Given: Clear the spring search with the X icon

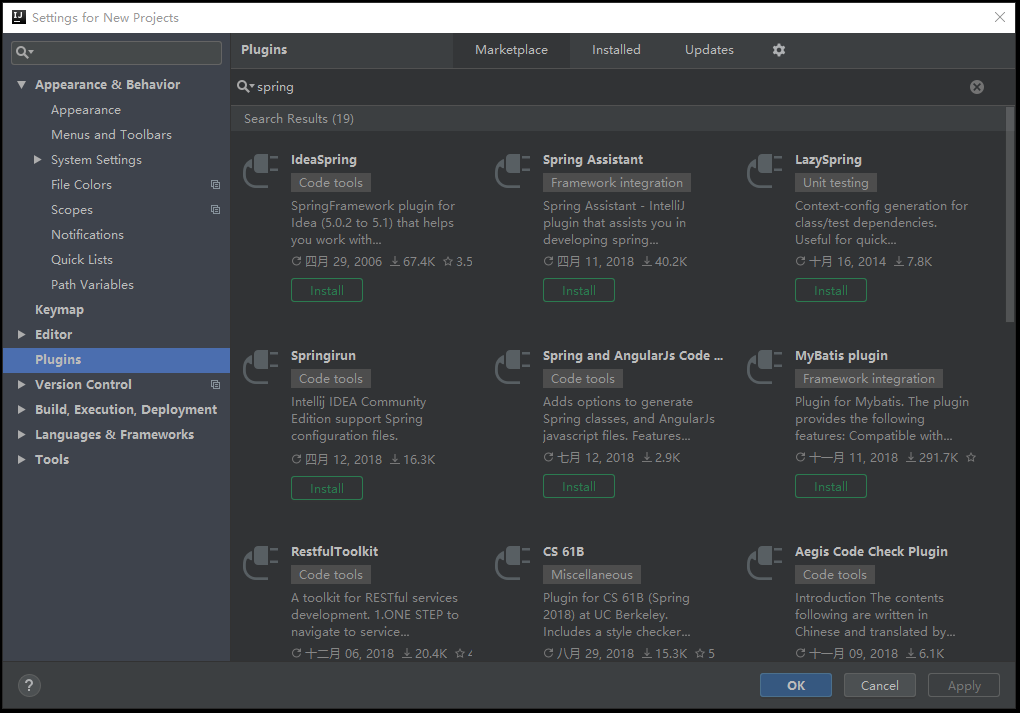Looking at the screenshot, I should (976, 87).
